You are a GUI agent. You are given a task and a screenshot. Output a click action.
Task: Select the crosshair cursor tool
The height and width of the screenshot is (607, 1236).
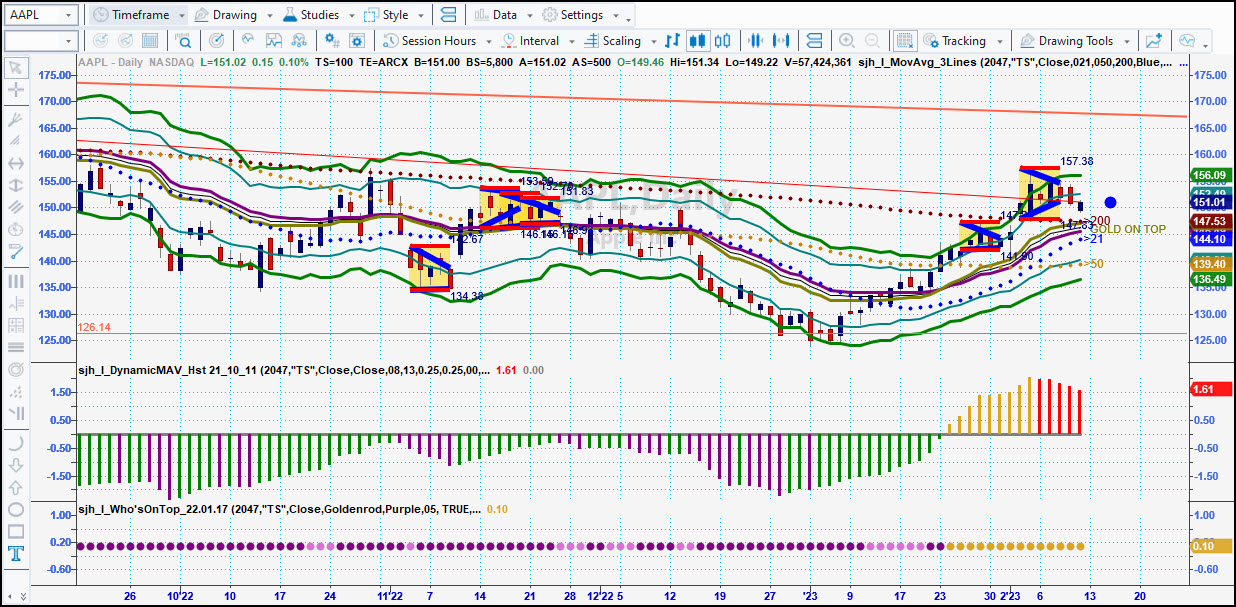click(15, 90)
